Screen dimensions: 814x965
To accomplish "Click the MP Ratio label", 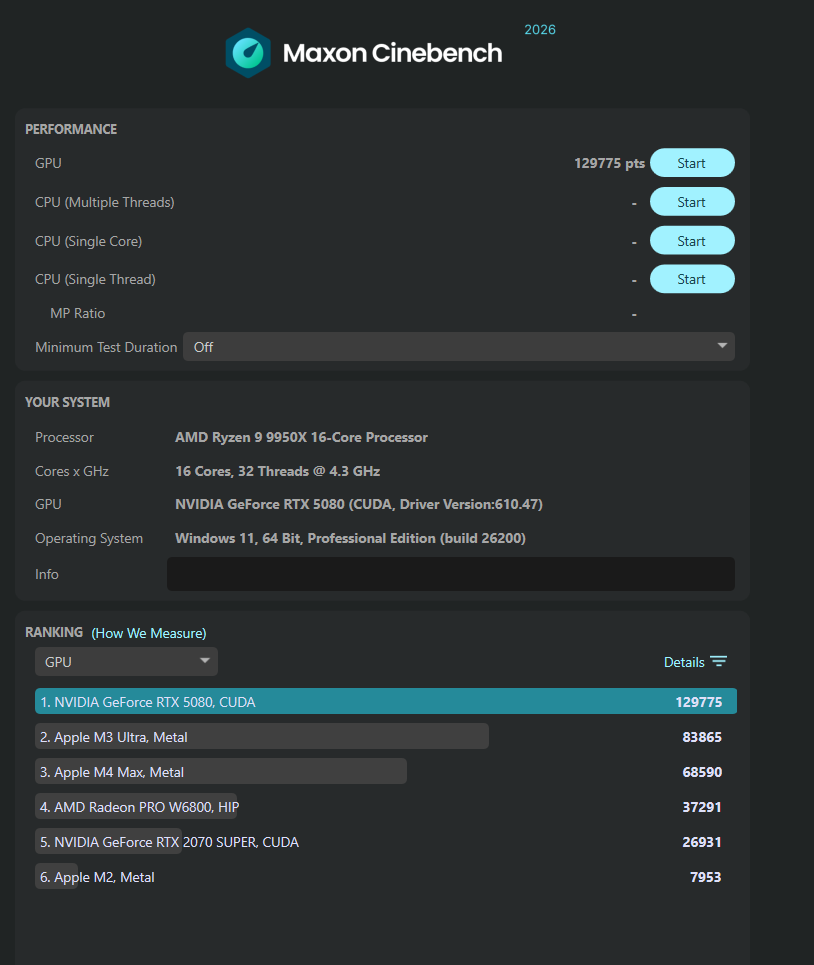I will [x=78, y=313].
